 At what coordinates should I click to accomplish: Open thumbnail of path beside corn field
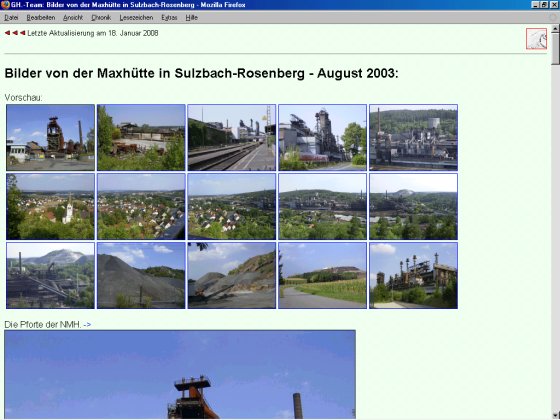(x=322, y=275)
